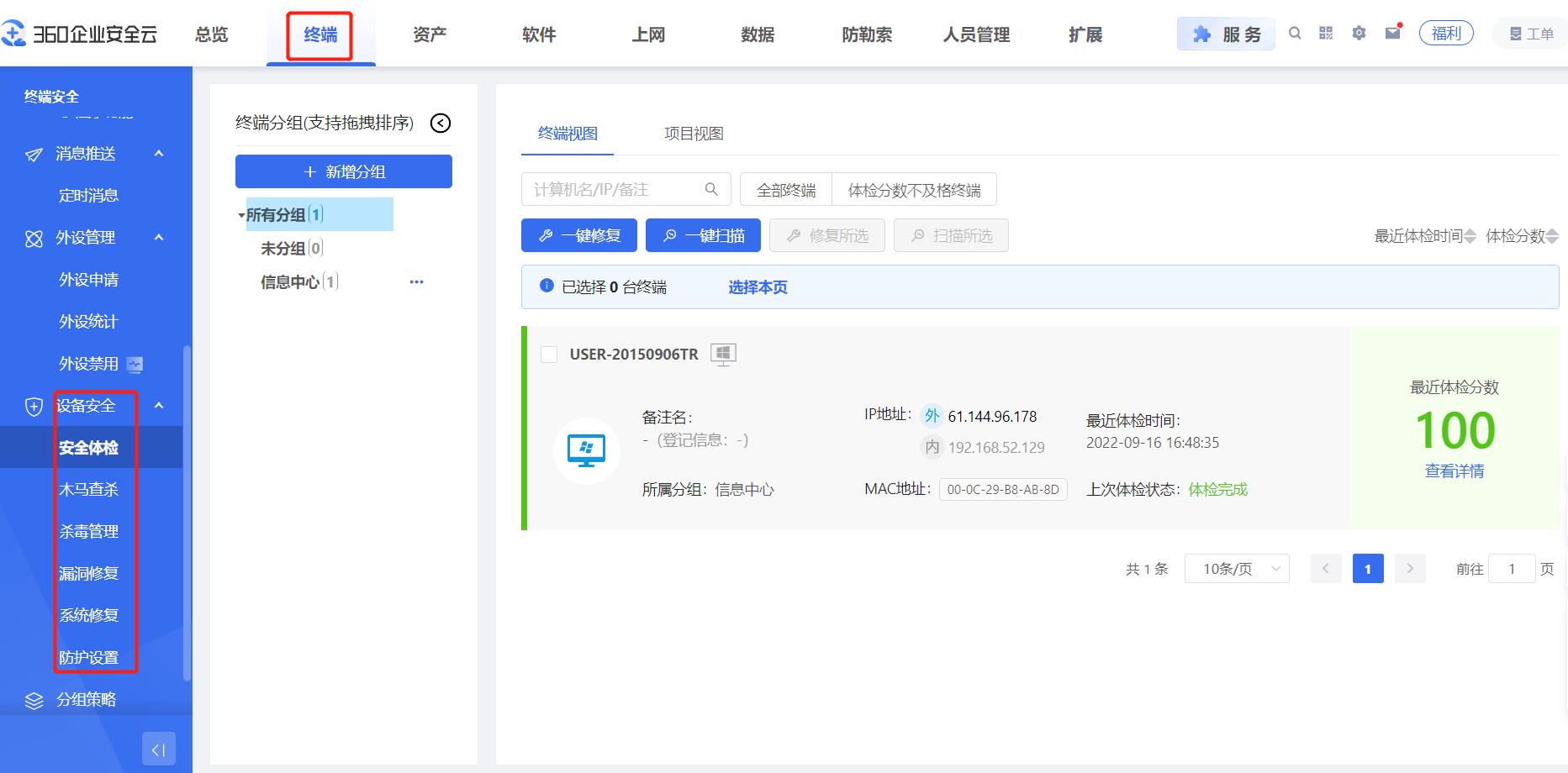Viewport: 1568px width, 773px height.
Task: Click the 消息推送 paper plane icon
Action: tap(34, 155)
